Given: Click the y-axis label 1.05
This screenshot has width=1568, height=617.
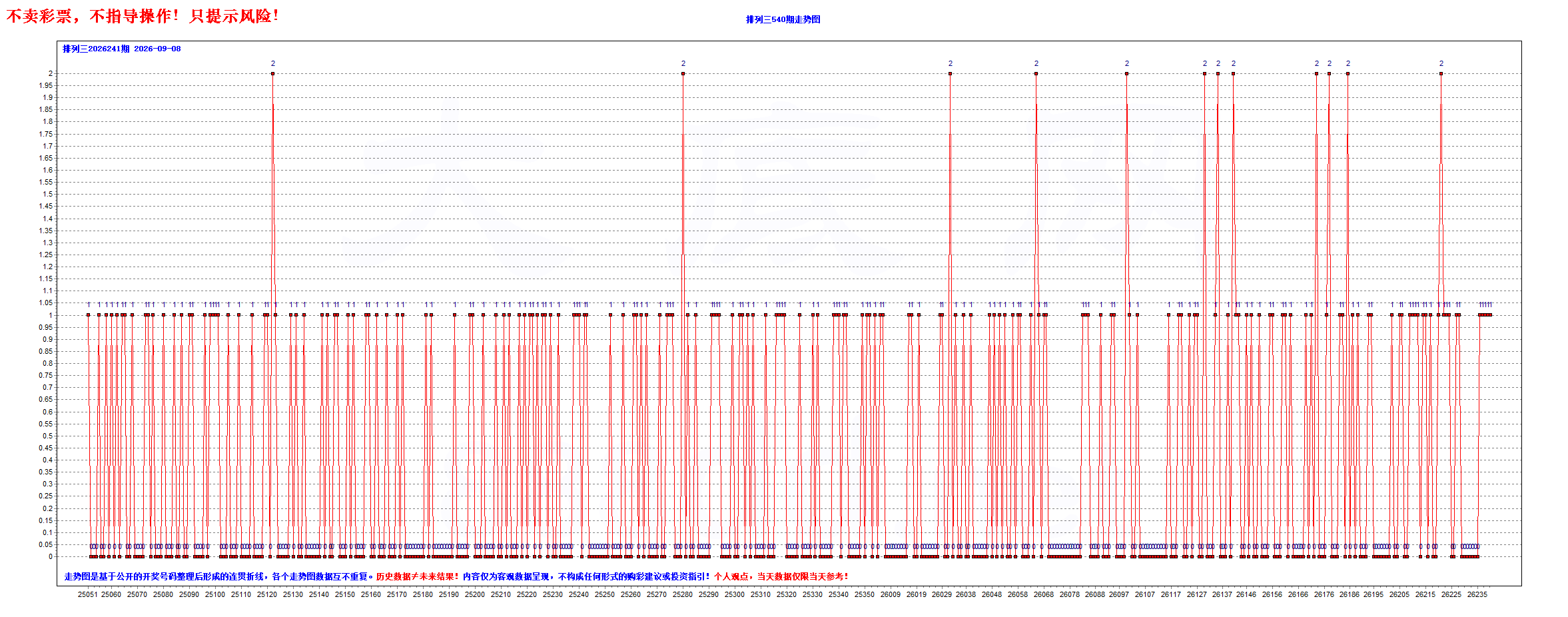Looking at the screenshot, I should click(45, 303).
